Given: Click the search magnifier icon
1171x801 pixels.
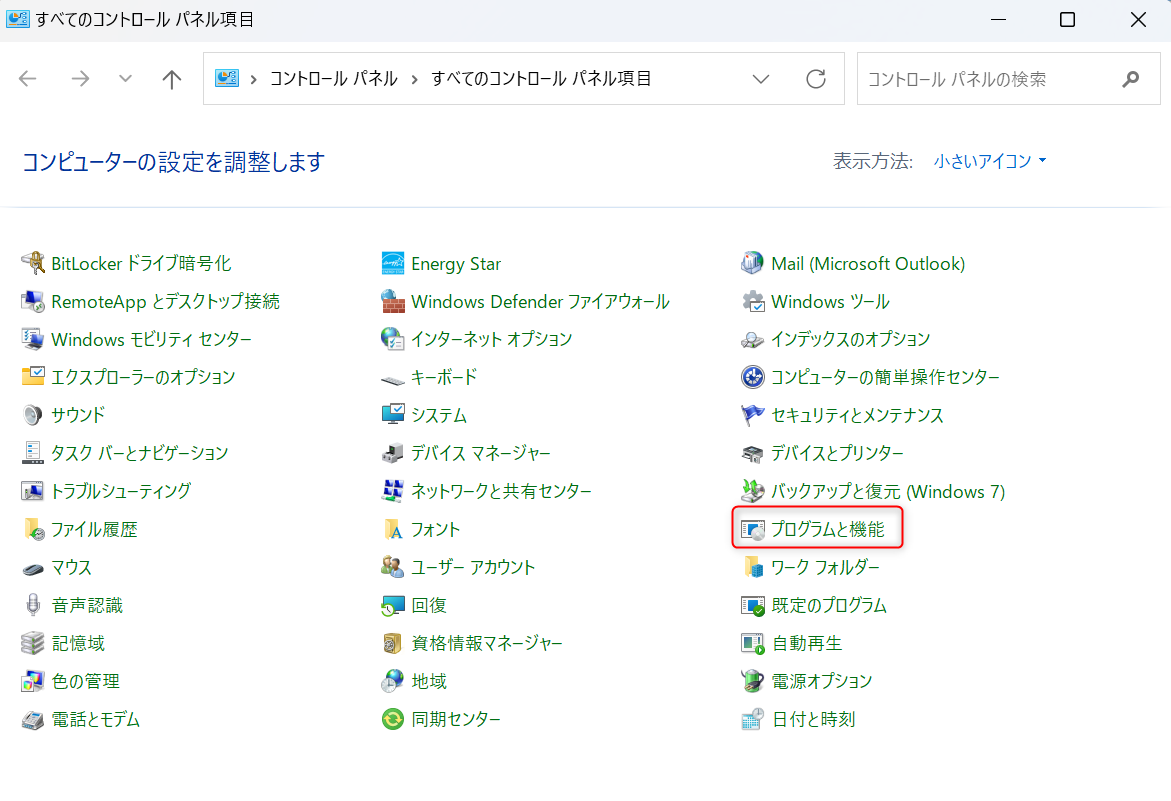Looking at the screenshot, I should [x=1131, y=79].
